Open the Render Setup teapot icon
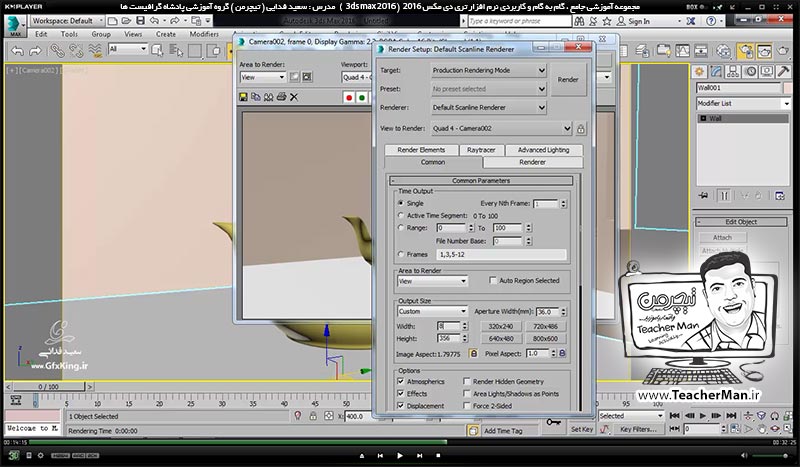 click(x=745, y=51)
